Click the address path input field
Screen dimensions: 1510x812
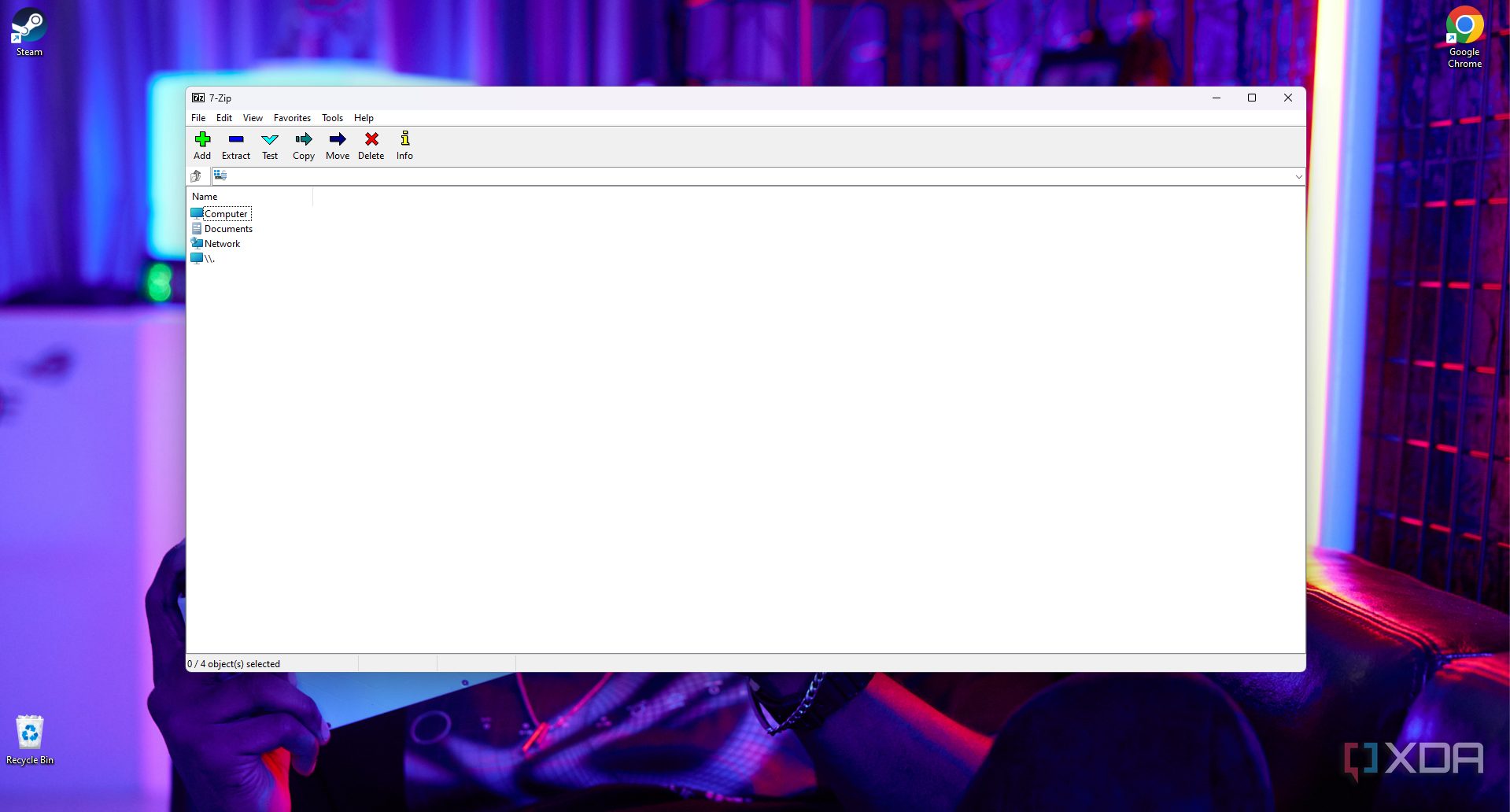[x=759, y=176]
